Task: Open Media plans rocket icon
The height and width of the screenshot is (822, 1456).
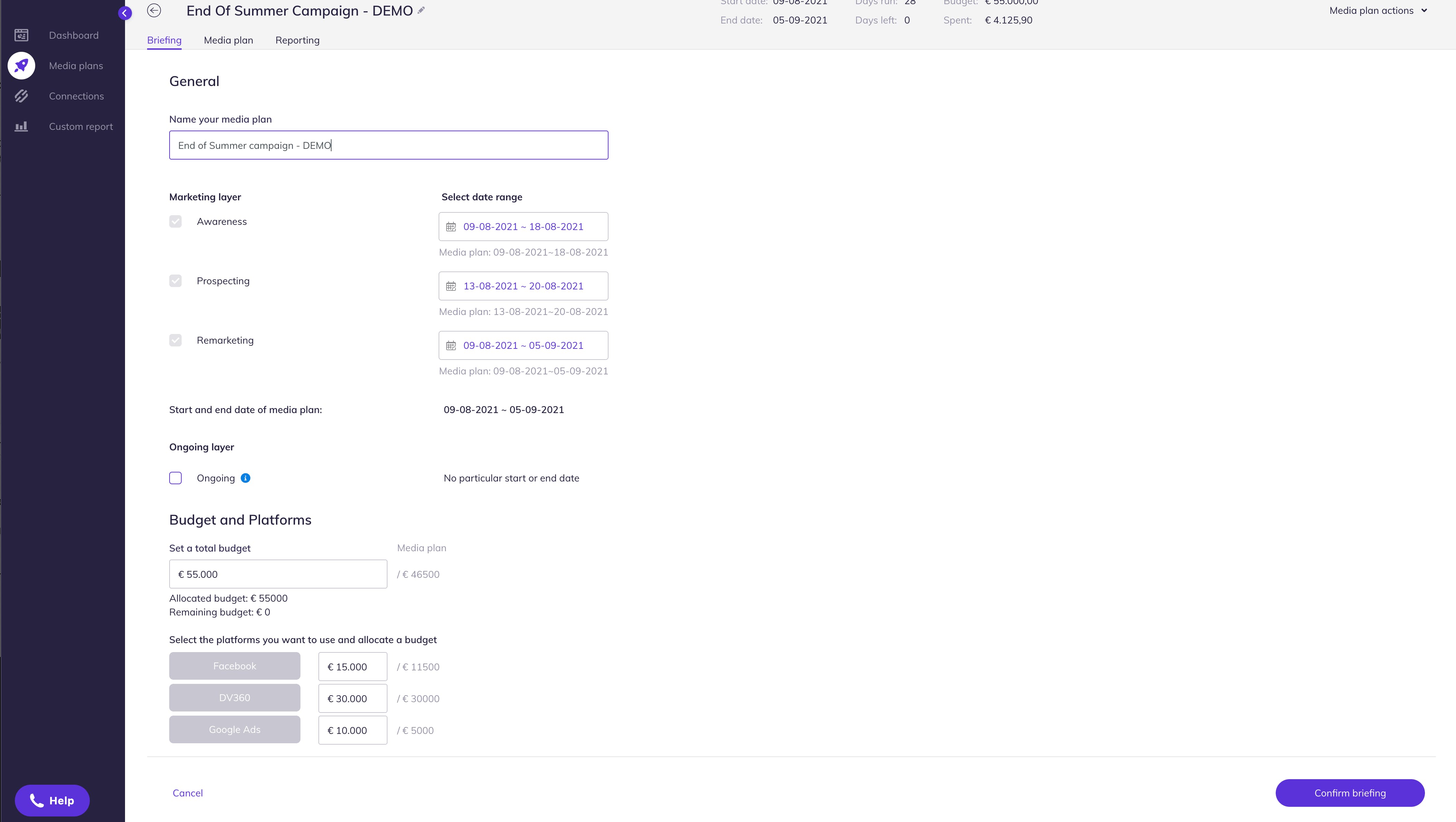Action: (21, 66)
